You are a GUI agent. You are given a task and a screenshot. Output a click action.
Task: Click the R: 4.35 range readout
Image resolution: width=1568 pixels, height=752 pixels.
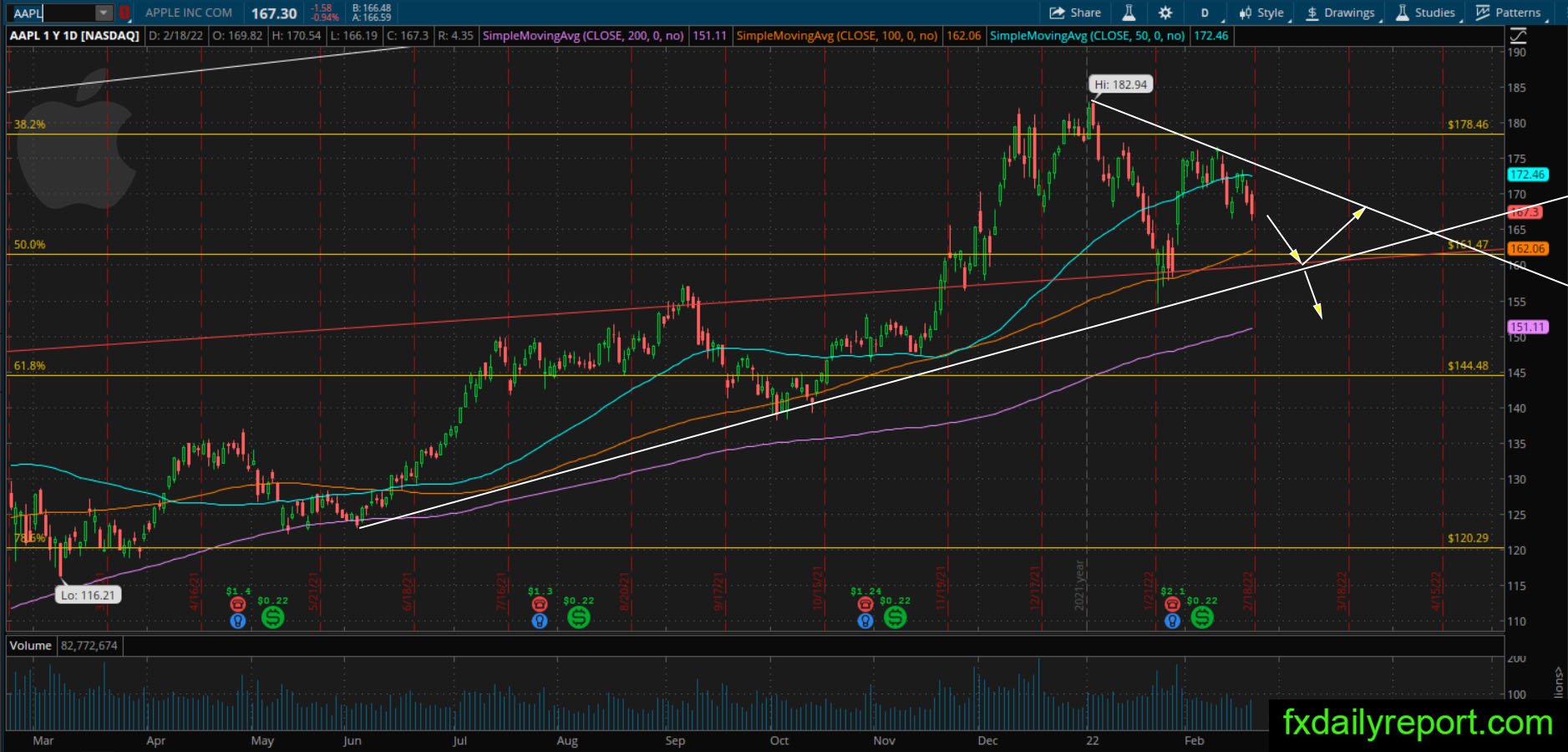click(455, 36)
